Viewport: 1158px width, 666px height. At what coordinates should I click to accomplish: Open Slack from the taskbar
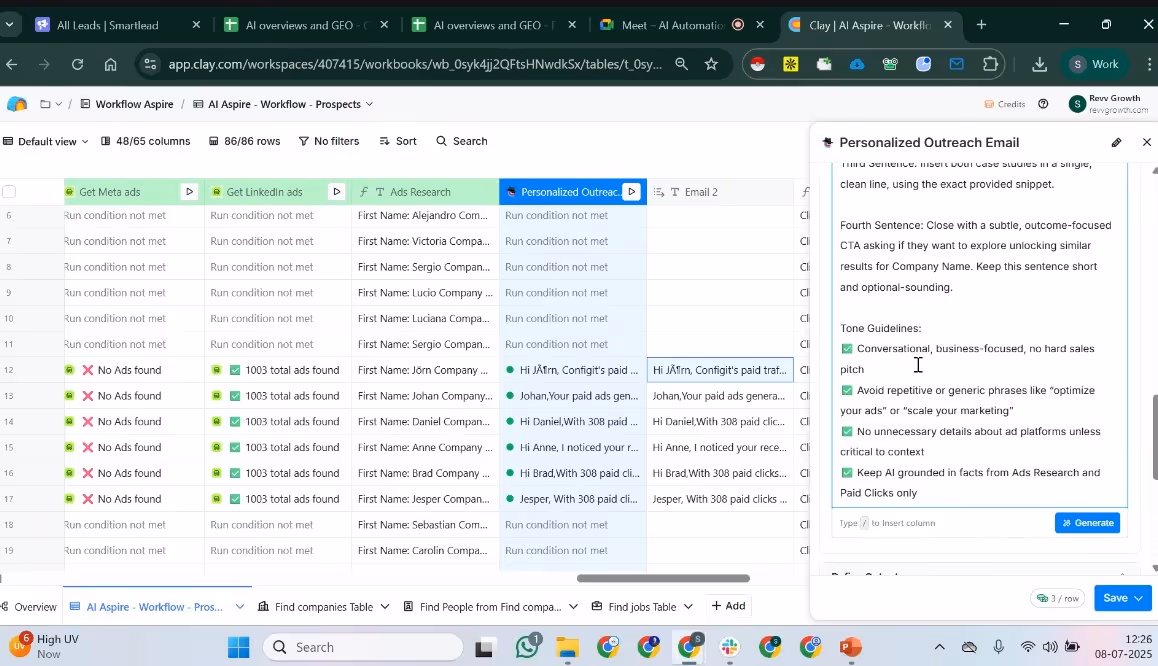point(730,647)
